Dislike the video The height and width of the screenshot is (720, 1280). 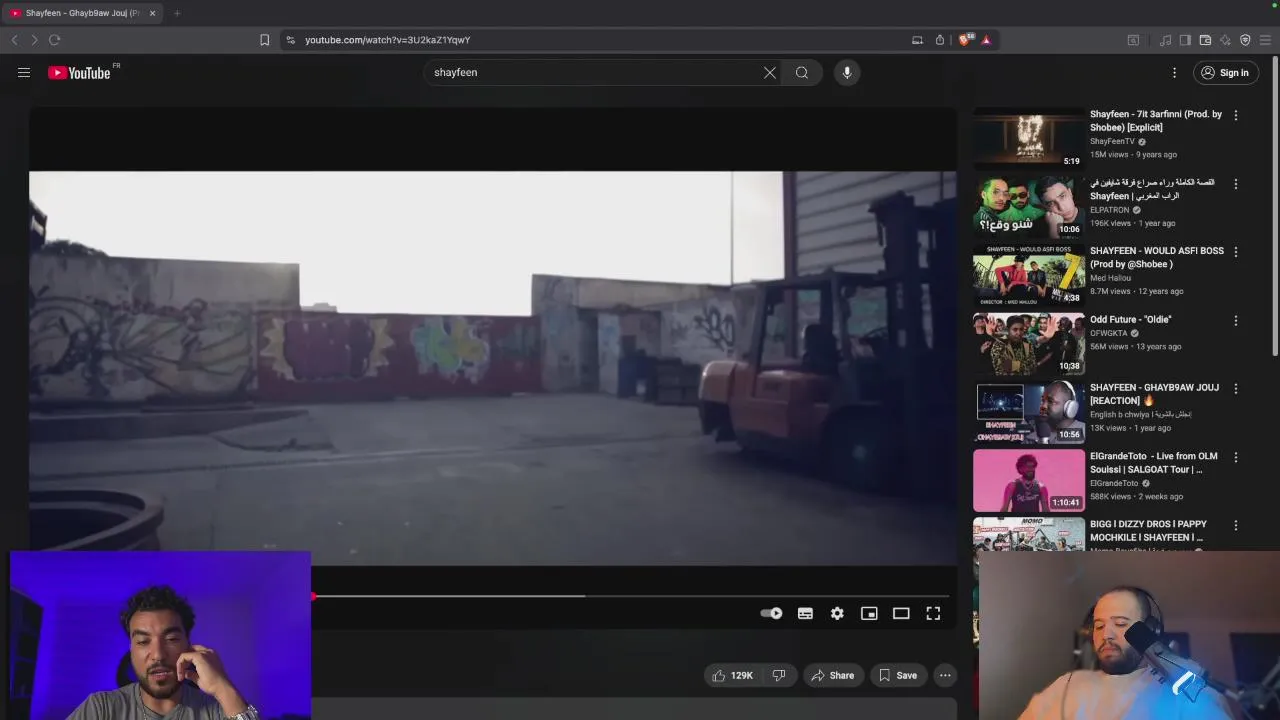click(x=779, y=675)
